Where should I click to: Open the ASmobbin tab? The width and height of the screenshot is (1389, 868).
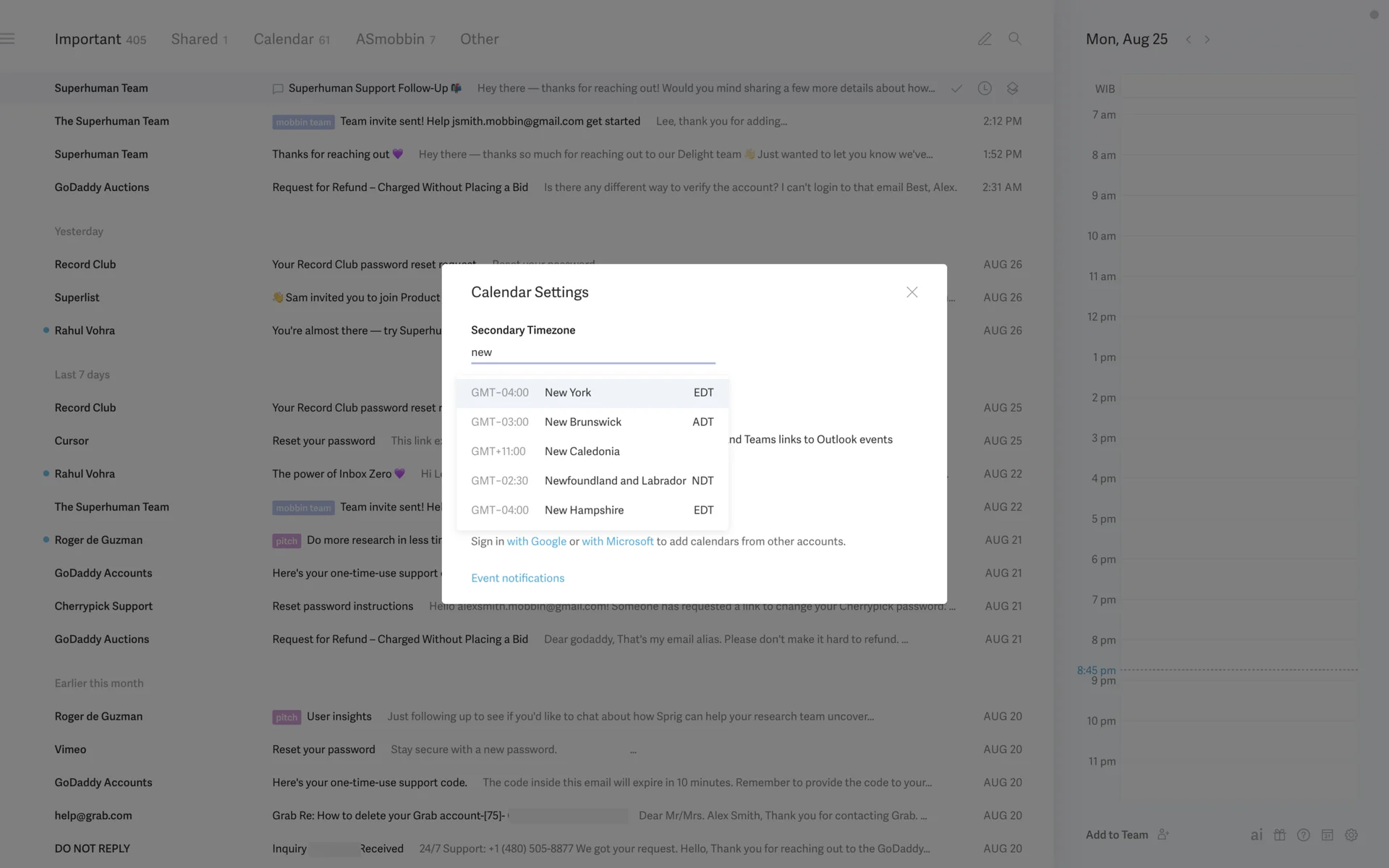coord(395,39)
